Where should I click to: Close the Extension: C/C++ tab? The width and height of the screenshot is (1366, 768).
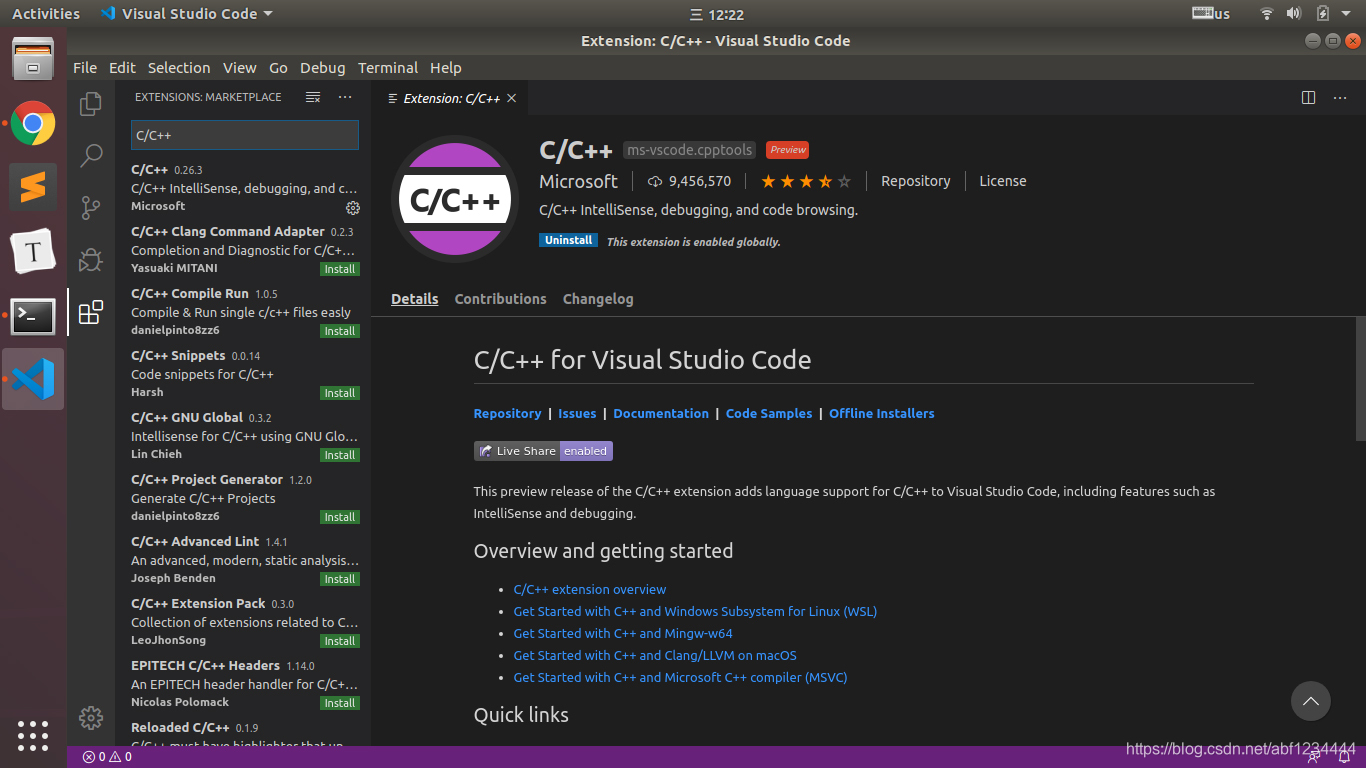coord(511,98)
